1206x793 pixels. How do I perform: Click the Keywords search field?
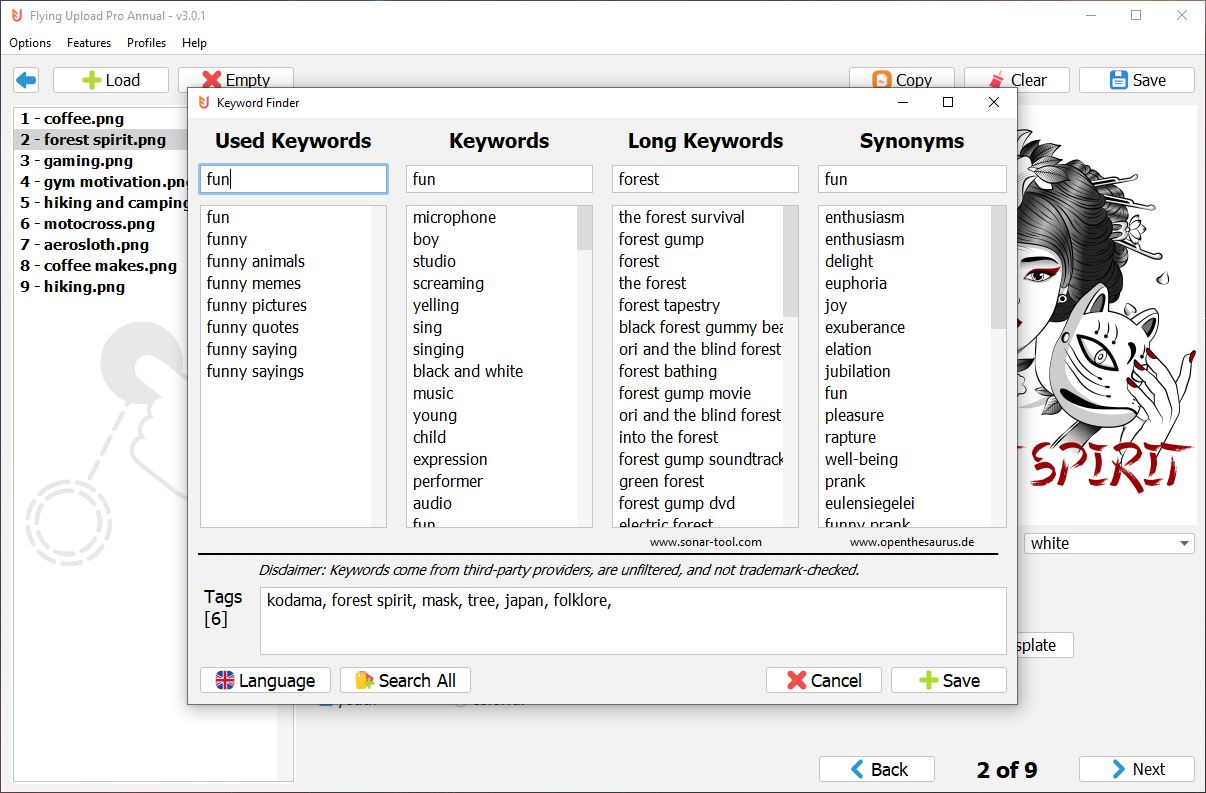coord(499,179)
